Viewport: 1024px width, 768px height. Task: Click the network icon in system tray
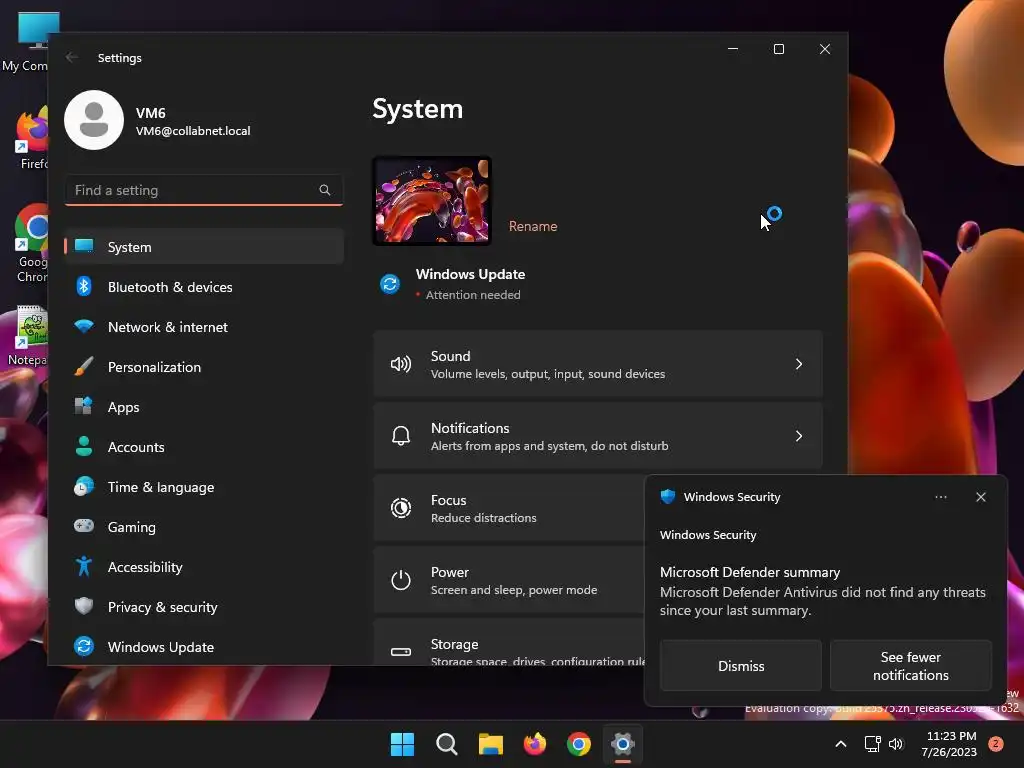pyautogui.click(x=872, y=744)
